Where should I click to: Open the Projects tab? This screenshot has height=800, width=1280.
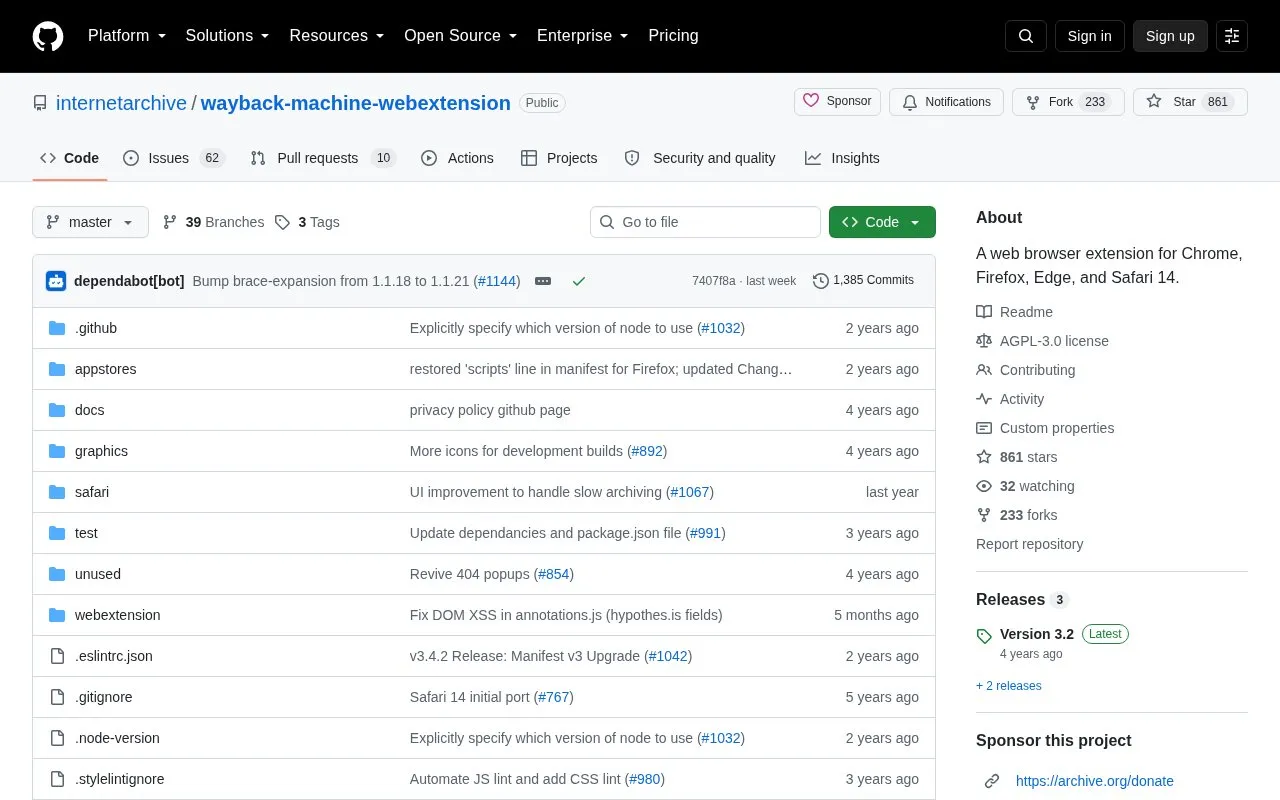(x=559, y=158)
